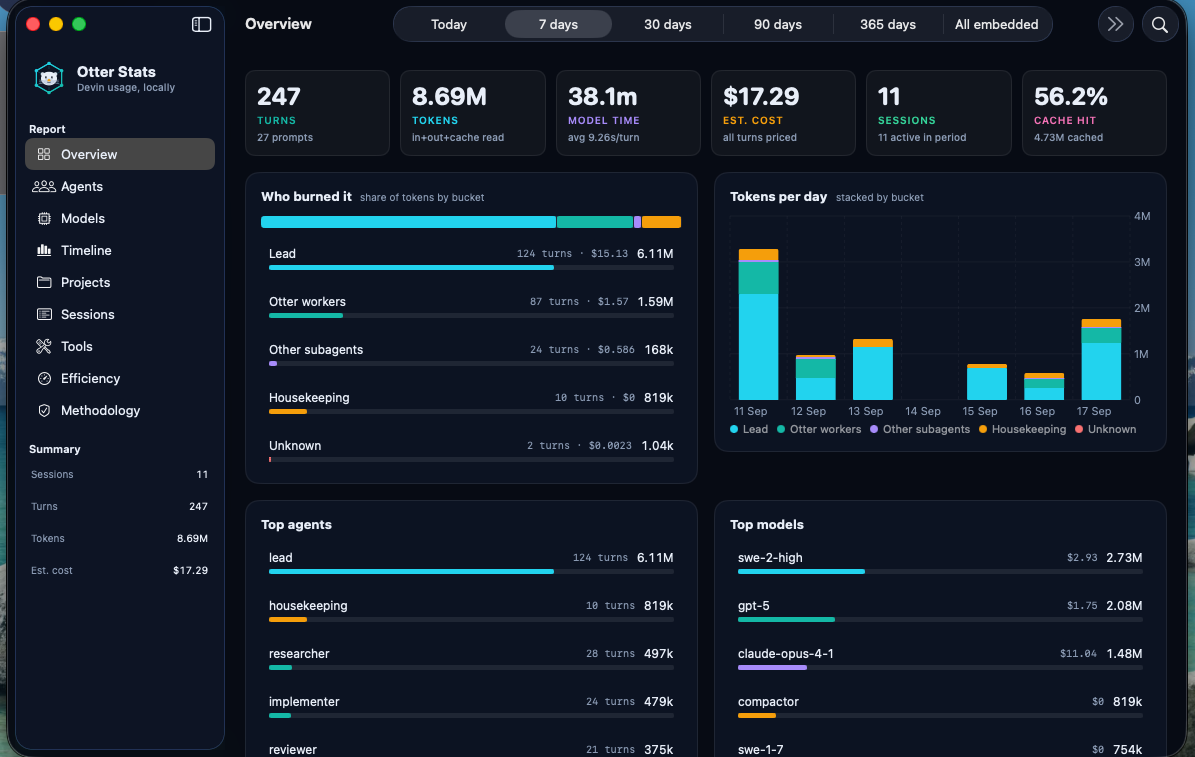Click the claude-opus-4-1 model row
1195x757 pixels.
point(940,658)
